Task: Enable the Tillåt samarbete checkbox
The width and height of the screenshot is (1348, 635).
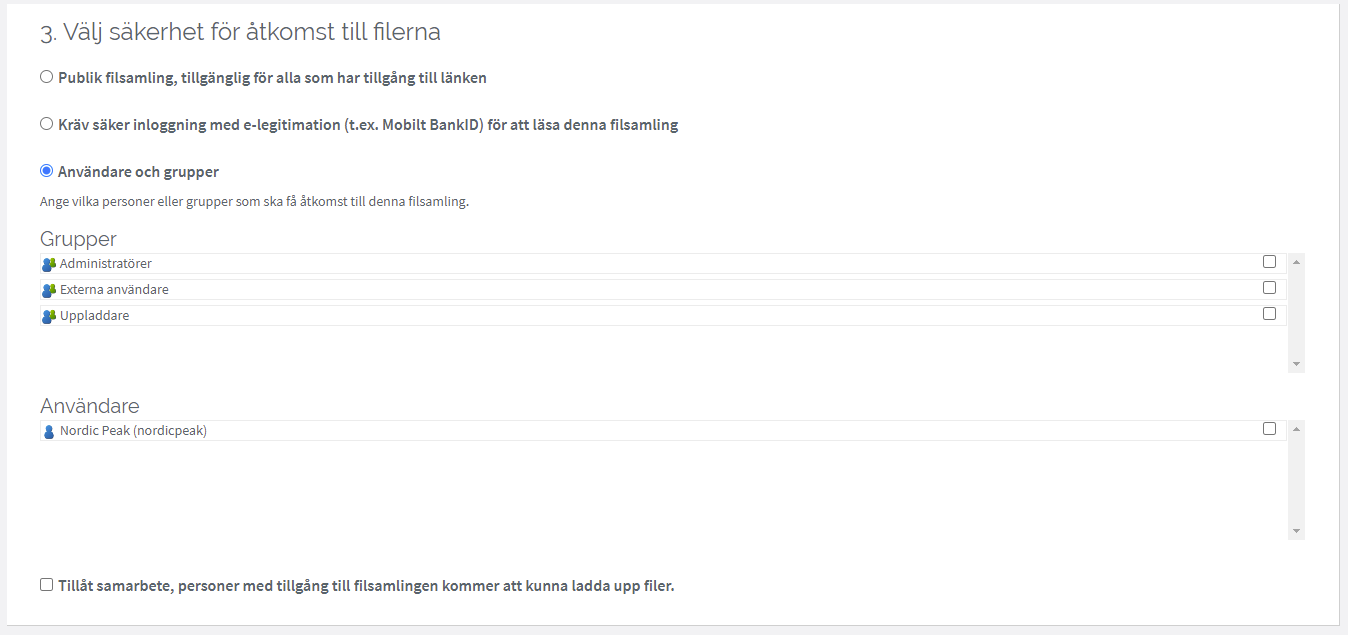Action: [x=46, y=585]
